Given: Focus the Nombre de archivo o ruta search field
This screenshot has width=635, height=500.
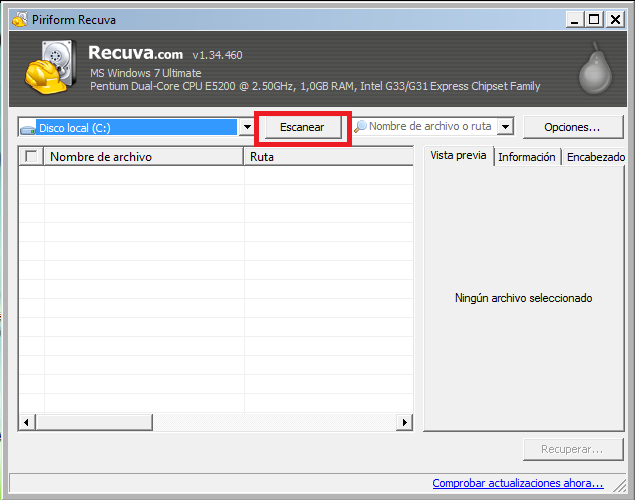Looking at the screenshot, I should point(431,127).
